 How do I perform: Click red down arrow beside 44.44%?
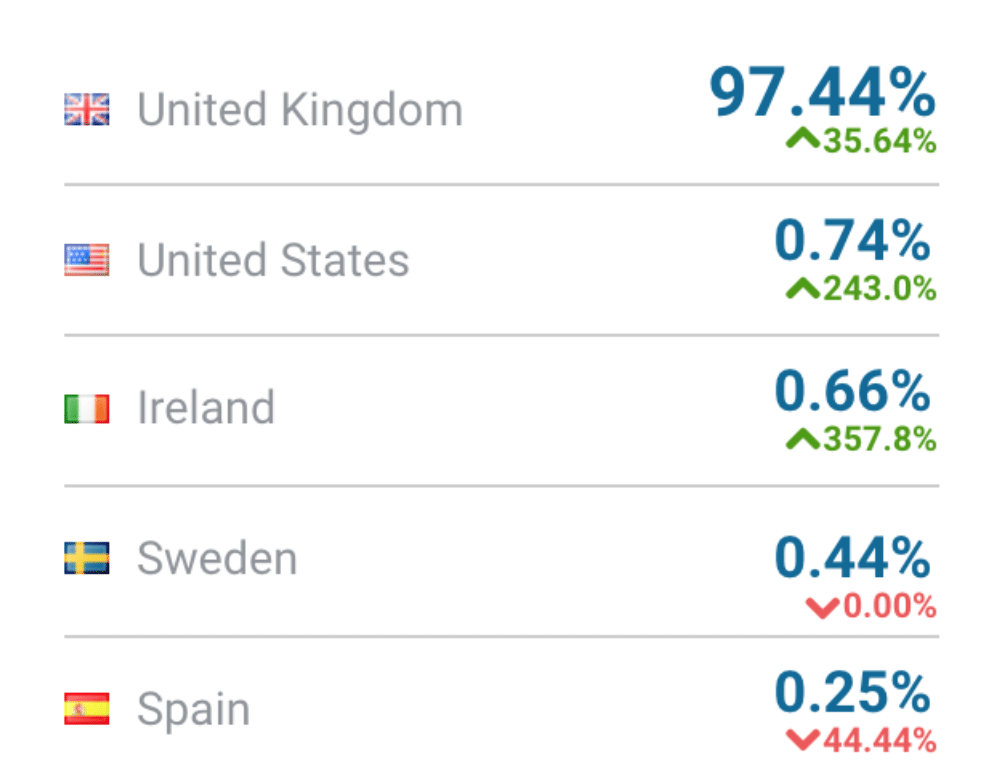pyautogui.click(x=802, y=741)
